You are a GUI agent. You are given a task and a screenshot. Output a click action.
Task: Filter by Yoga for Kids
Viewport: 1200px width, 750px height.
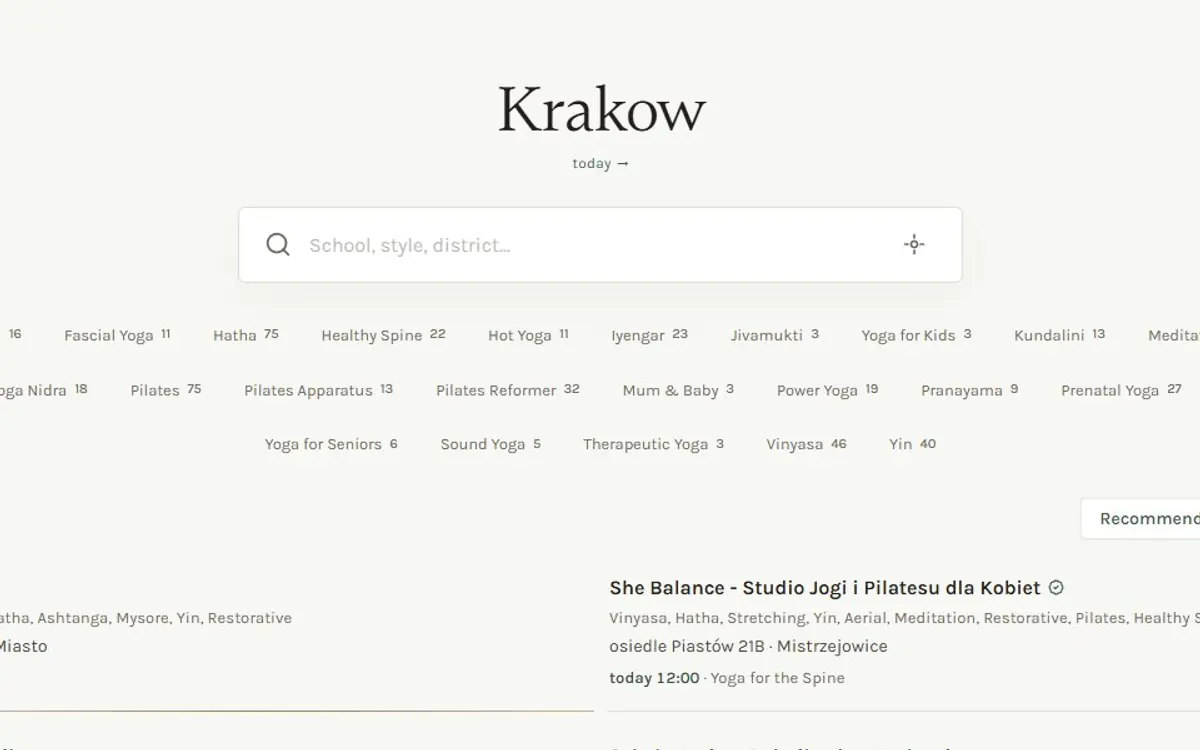point(916,335)
